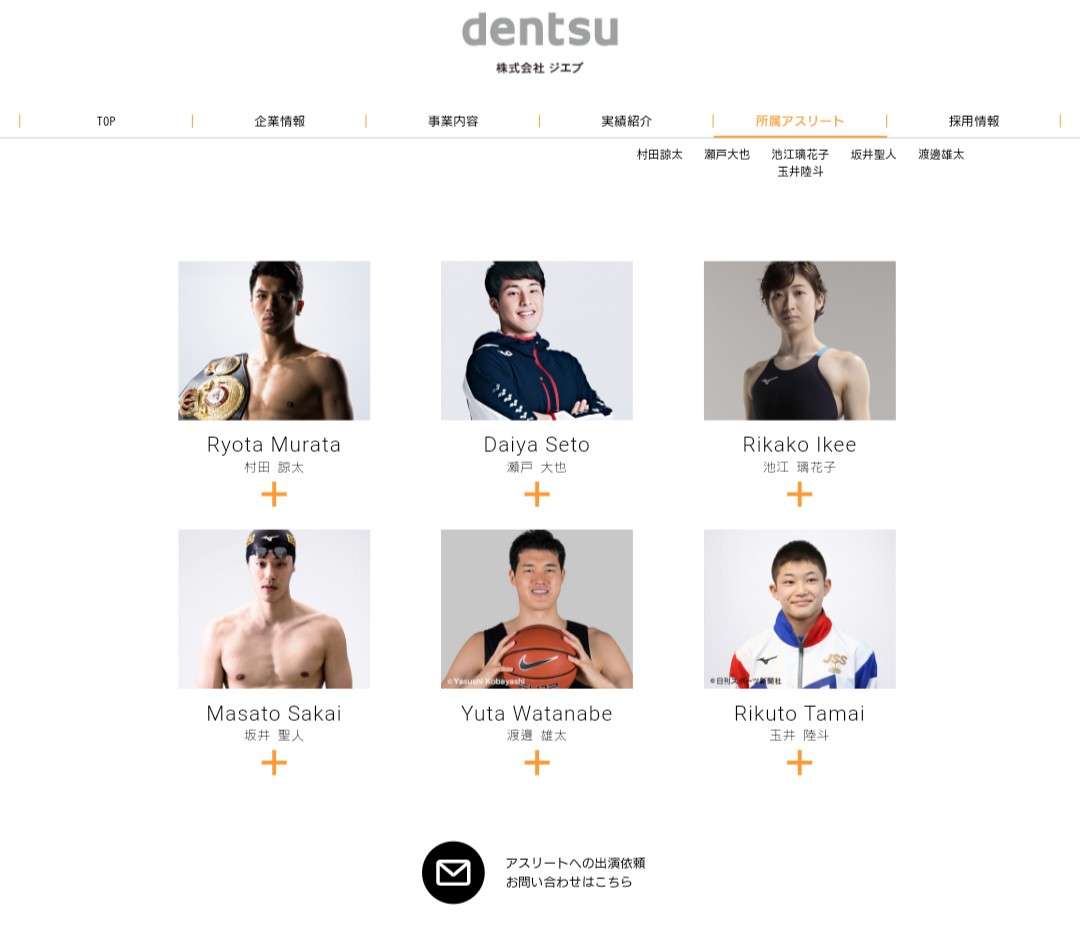Open the TOP menu item

point(105,121)
